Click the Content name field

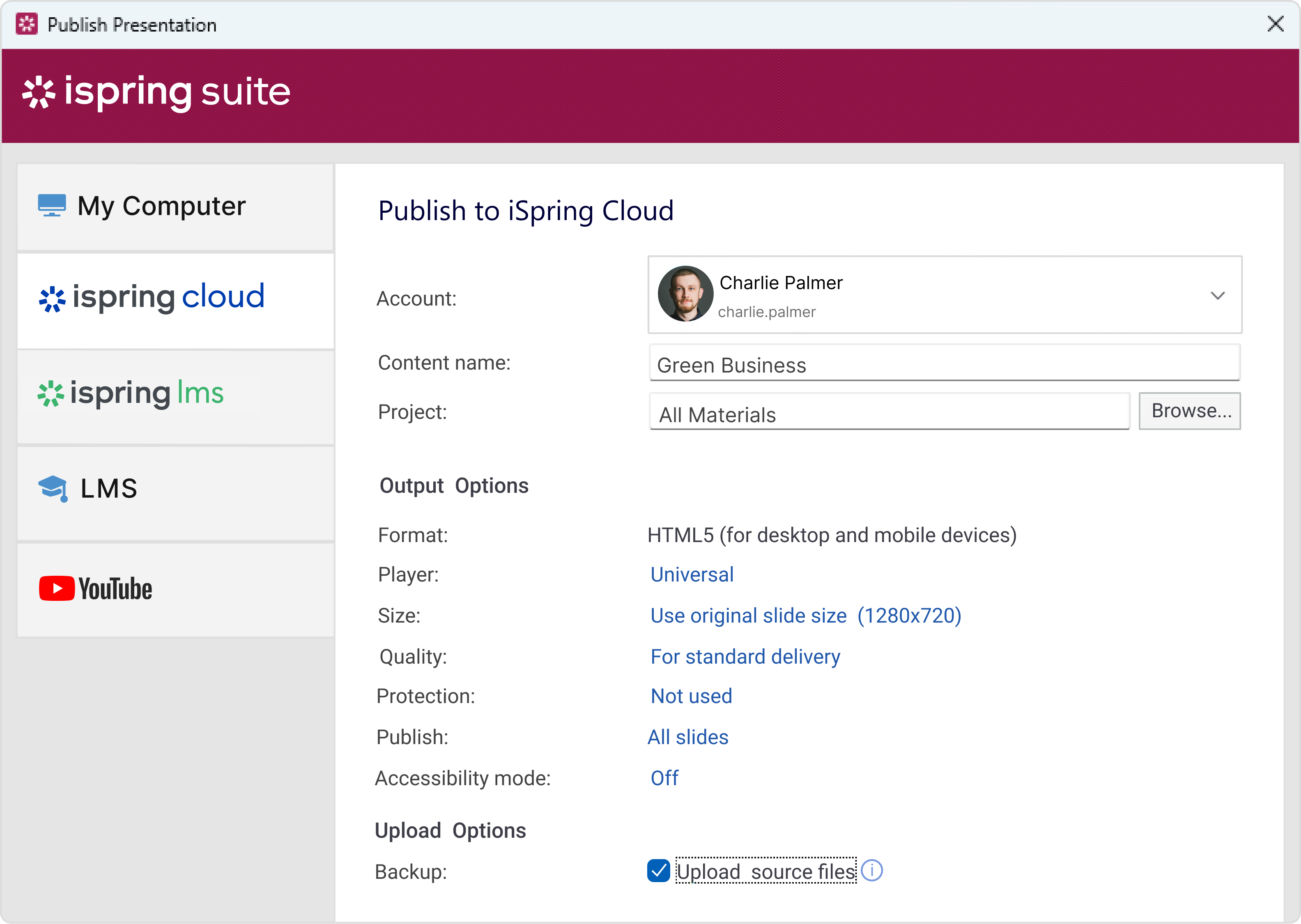tap(944, 363)
